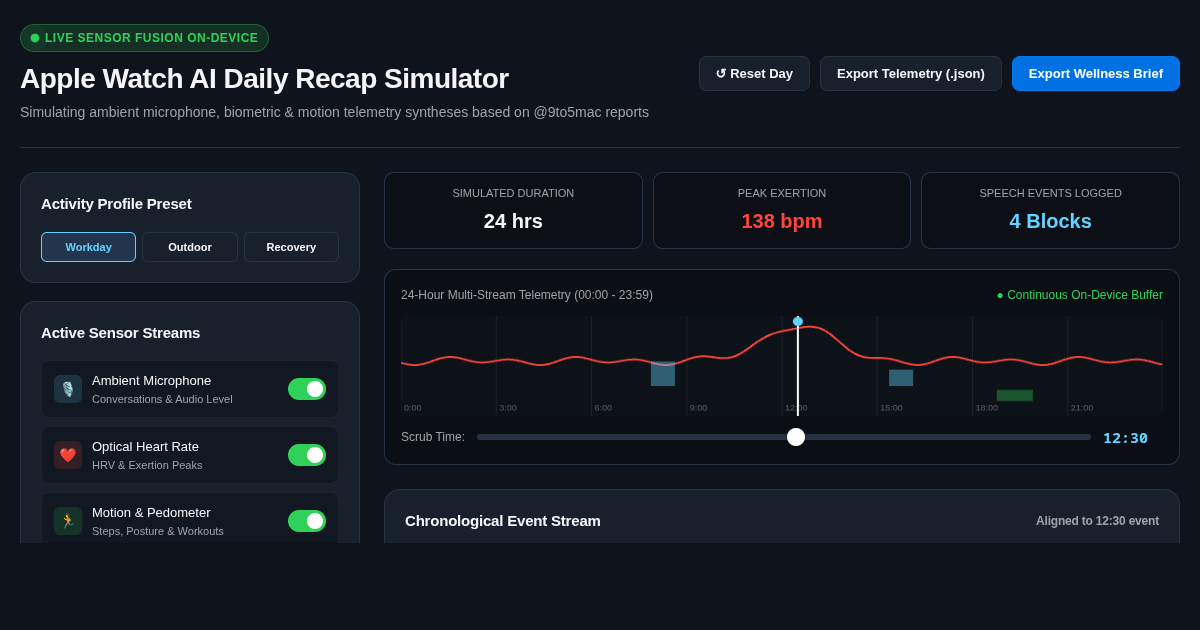Click the blue speech block near 9:00
Viewport: 1200px width, 630px height.
coord(663,374)
